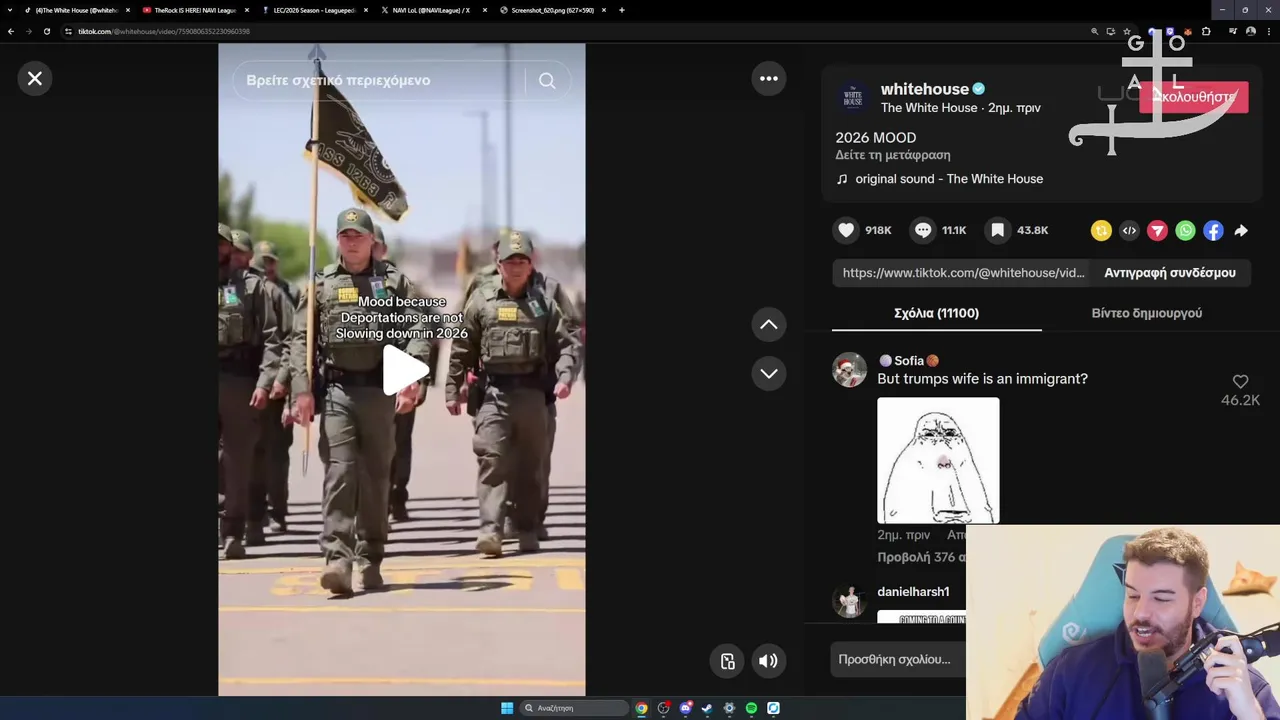Viewport: 1280px width, 720px height.
Task: Open the browser extensions puzzle icon
Action: 1206,31
